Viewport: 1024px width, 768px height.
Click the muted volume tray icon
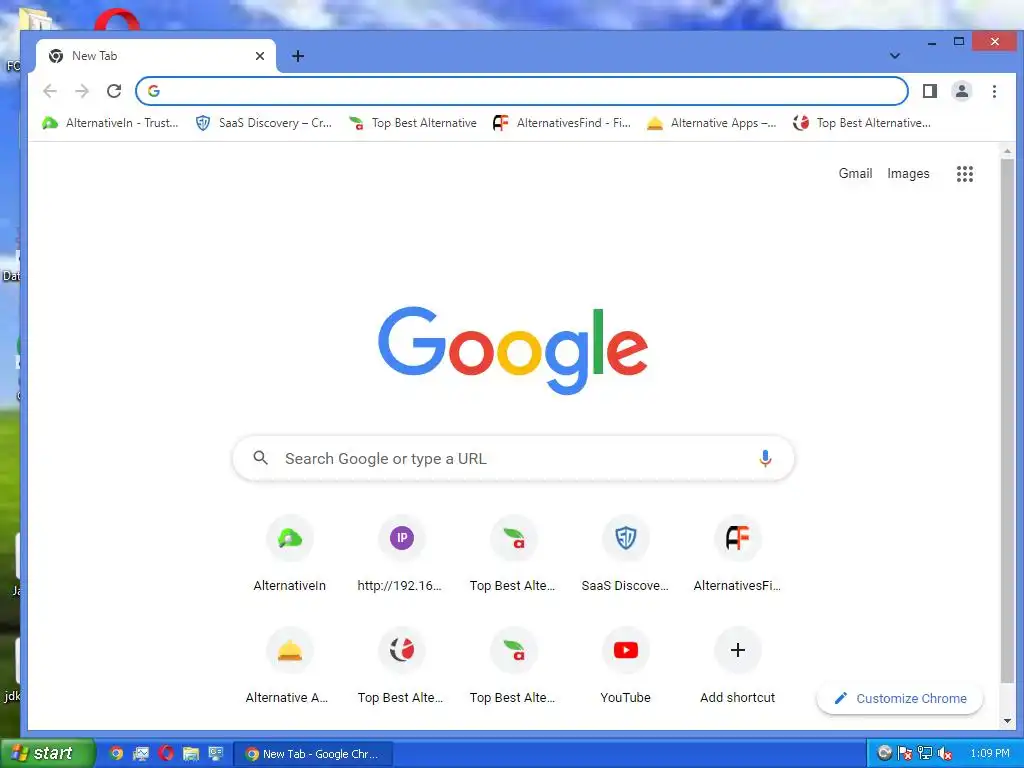click(944, 754)
